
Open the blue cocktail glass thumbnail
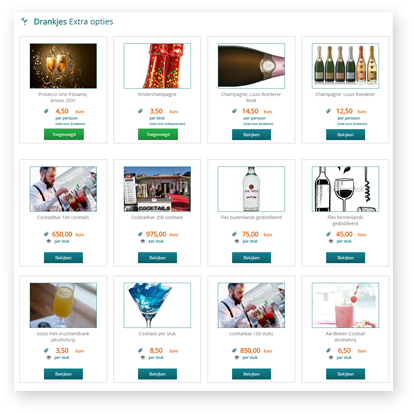pos(157,305)
